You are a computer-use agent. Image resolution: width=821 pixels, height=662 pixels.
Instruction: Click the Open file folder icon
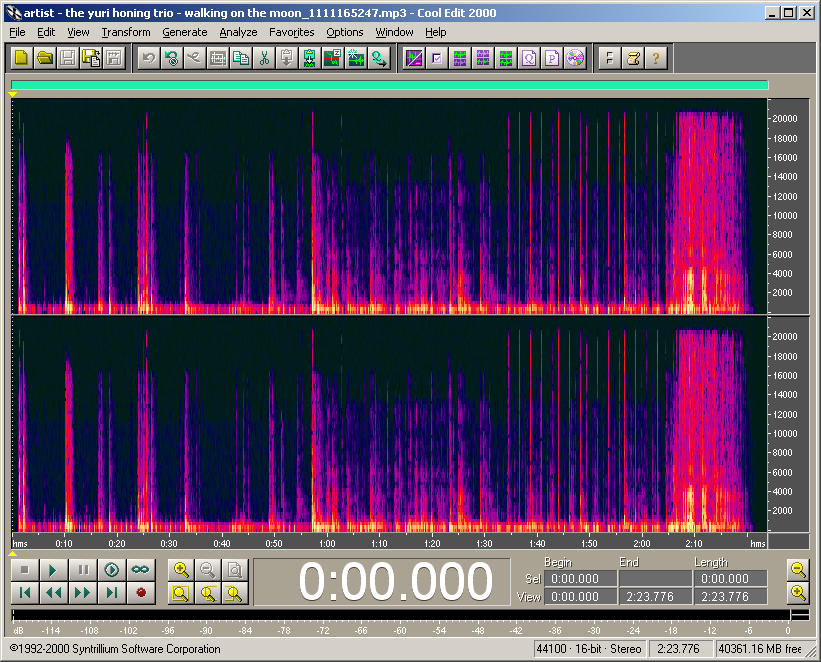pos(45,58)
